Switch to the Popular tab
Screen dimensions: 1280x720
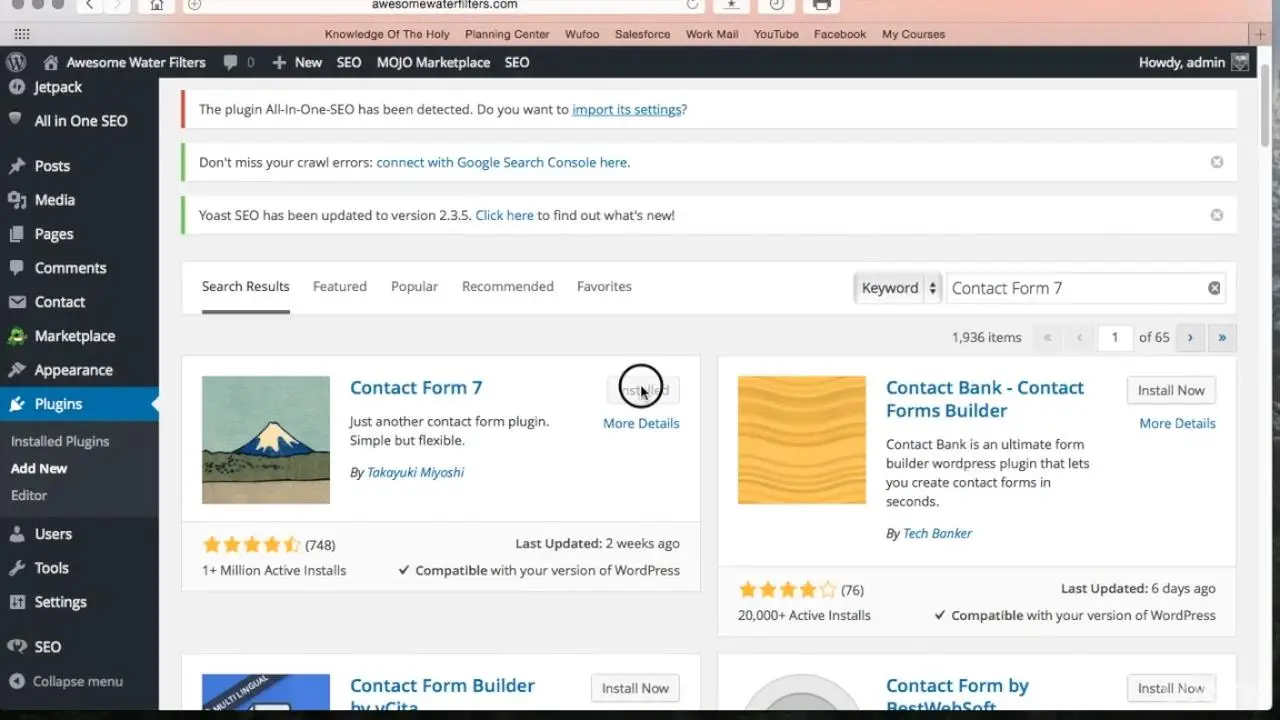click(415, 287)
